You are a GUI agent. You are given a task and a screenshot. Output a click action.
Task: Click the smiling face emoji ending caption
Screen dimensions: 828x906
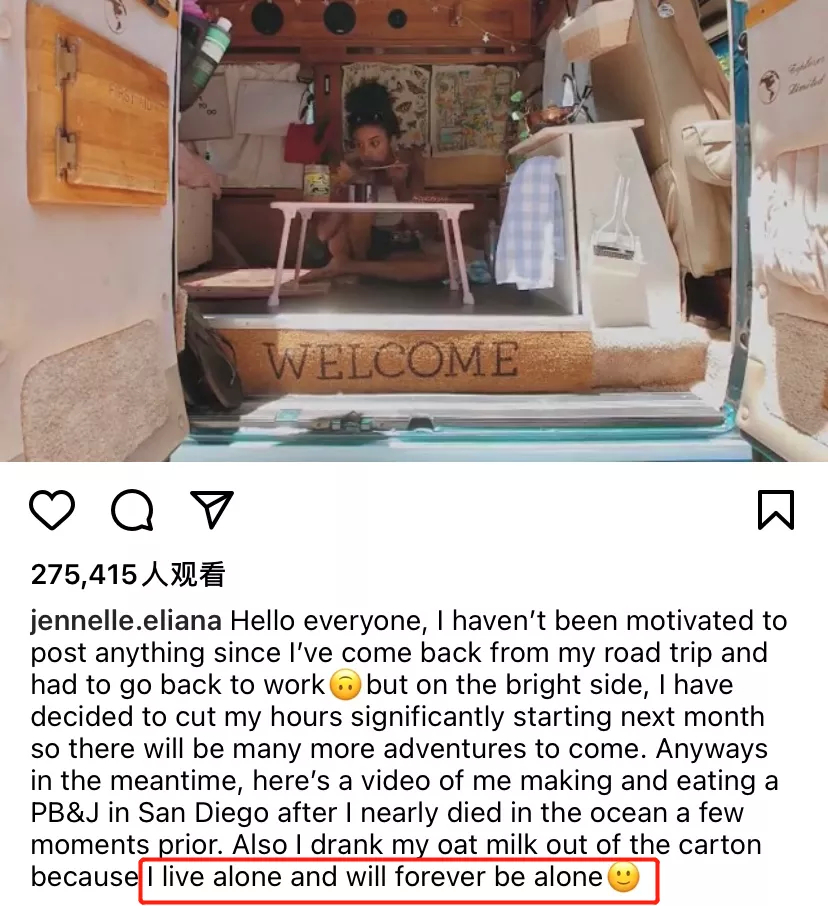(624, 877)
